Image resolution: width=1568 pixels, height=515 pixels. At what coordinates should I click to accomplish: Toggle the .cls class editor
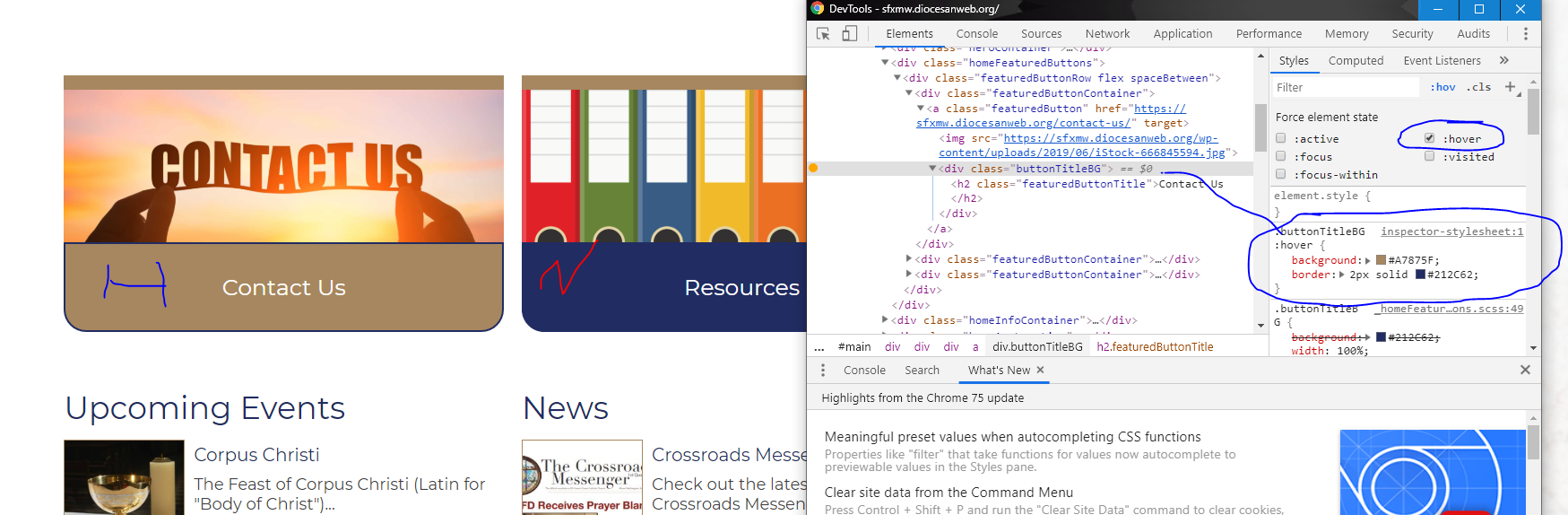point(1478,87)
